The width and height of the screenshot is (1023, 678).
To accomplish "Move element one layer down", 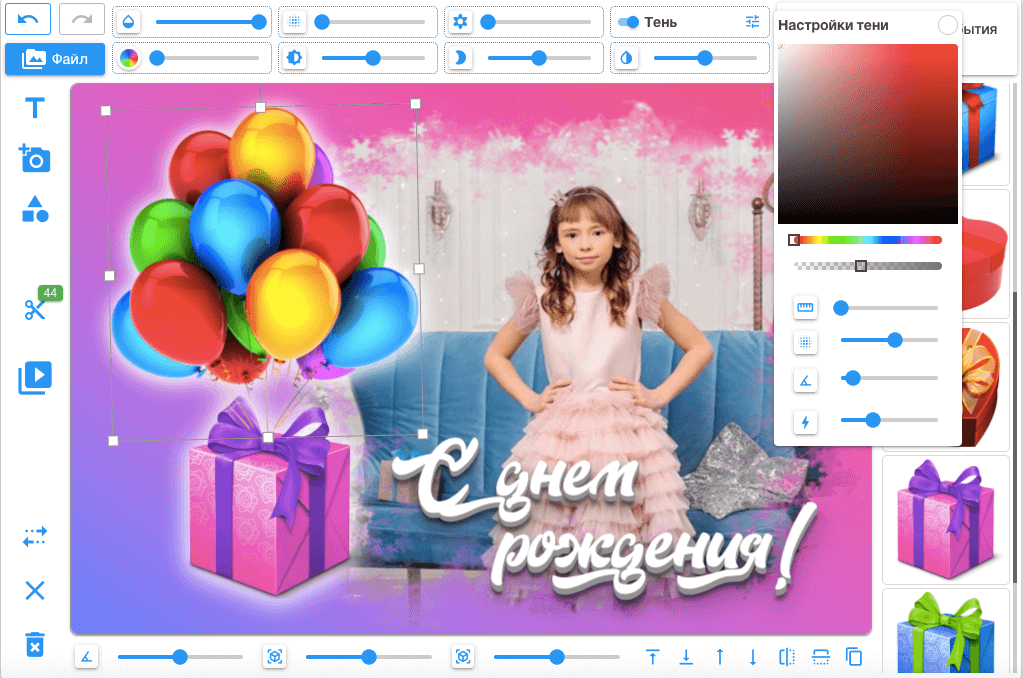I will point(753,657).
